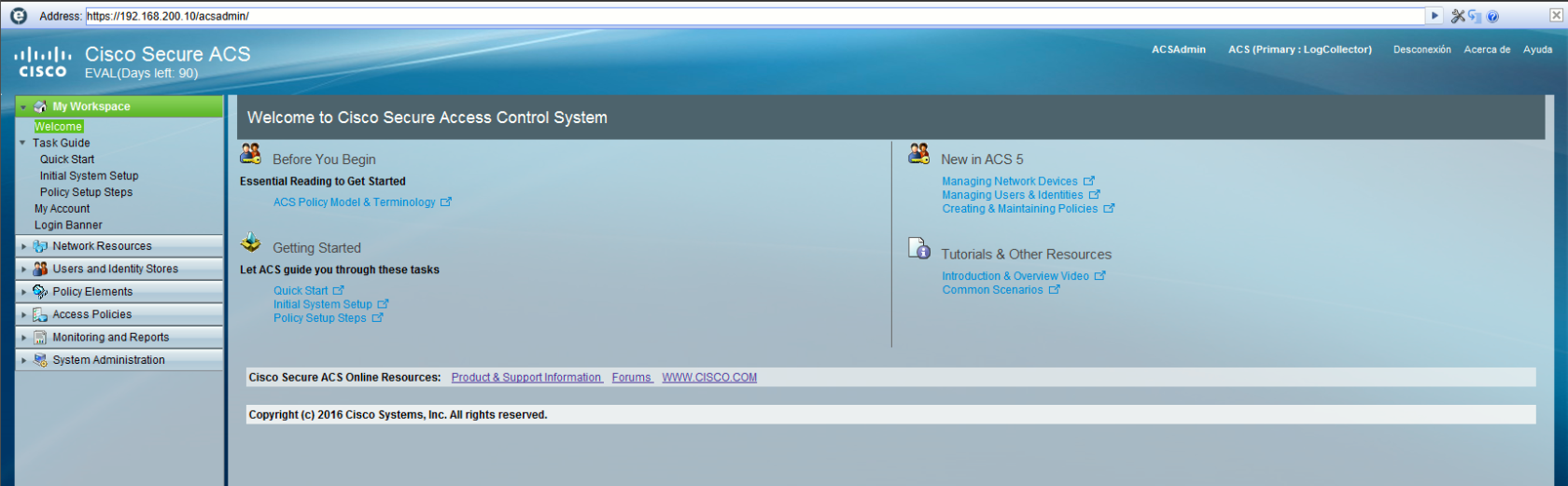
Task: Click external link icon after Managing Network Devices
Action: click(1089, 181)
